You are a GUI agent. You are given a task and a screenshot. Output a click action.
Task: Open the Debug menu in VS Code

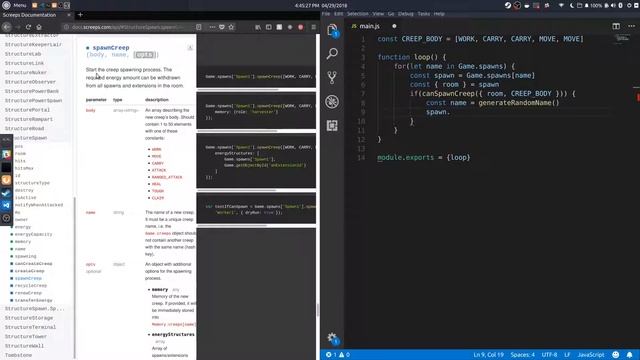(406, 14)
